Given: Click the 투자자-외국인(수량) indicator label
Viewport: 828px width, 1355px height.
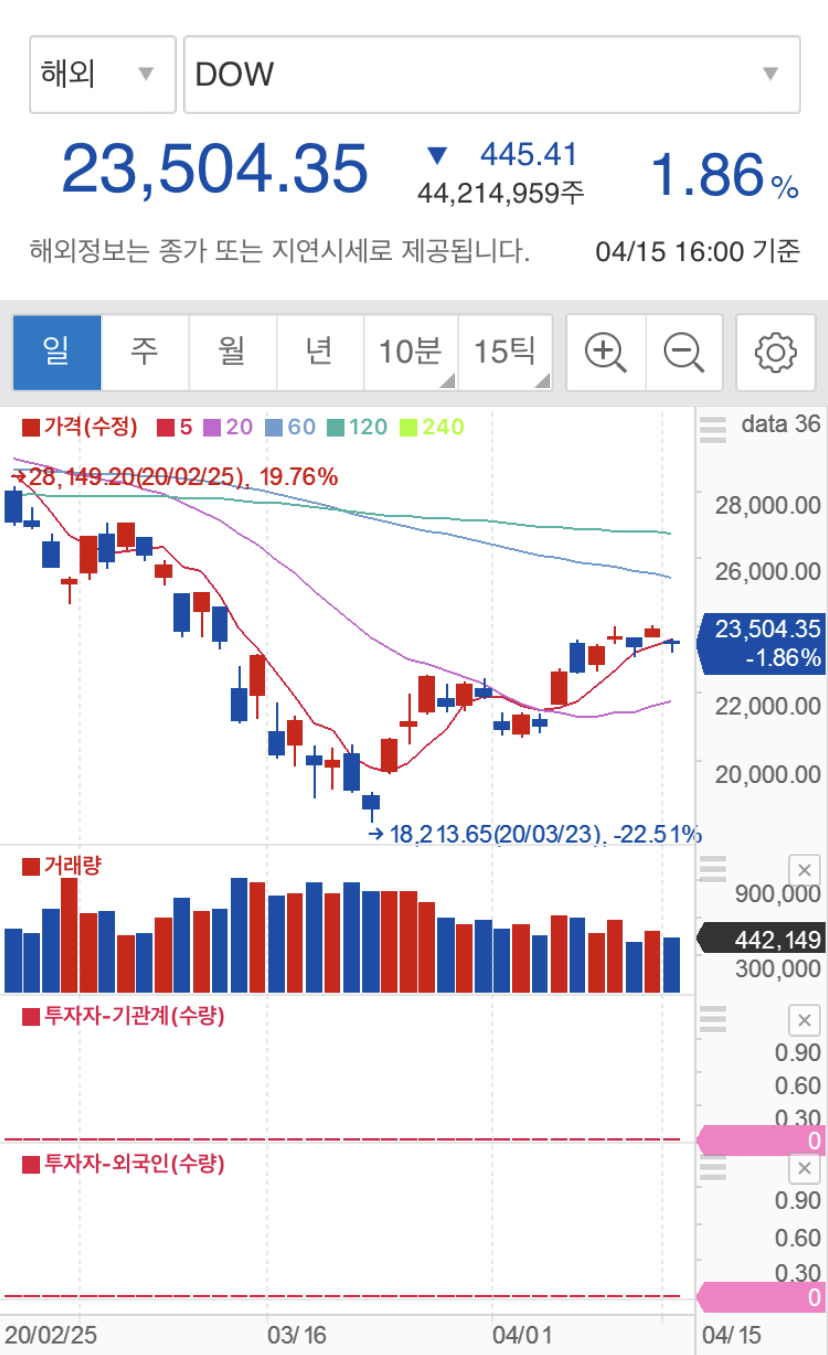Looking at the screenshot, I should pyautogui.click(x=123, y=1164).
